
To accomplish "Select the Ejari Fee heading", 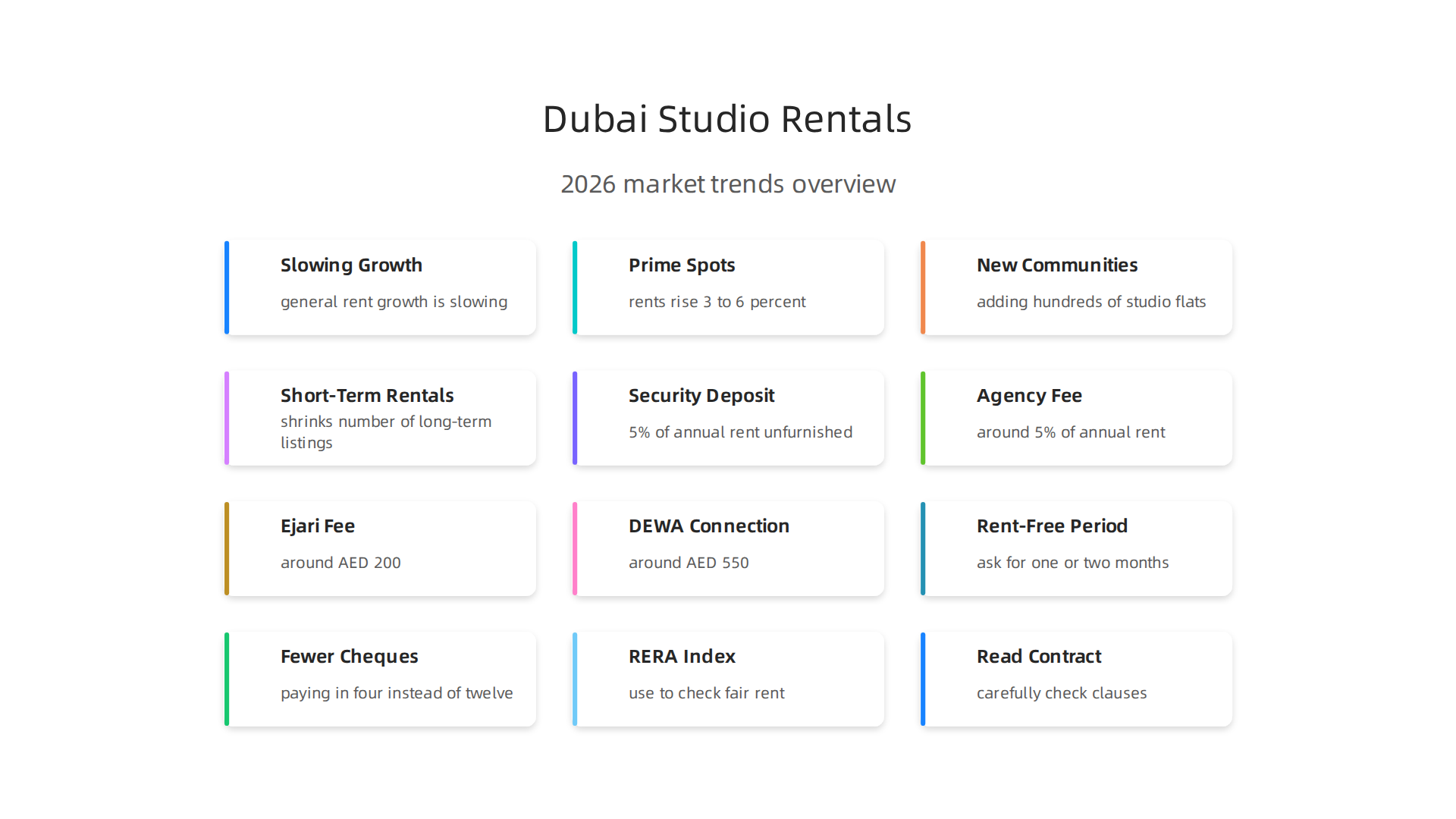I will tap(318, 526).
